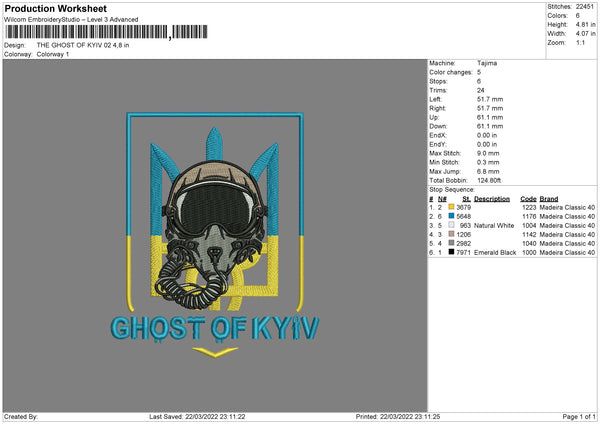Click the Color changes value 5
600x424 pixels.
(x=479, y=72)
